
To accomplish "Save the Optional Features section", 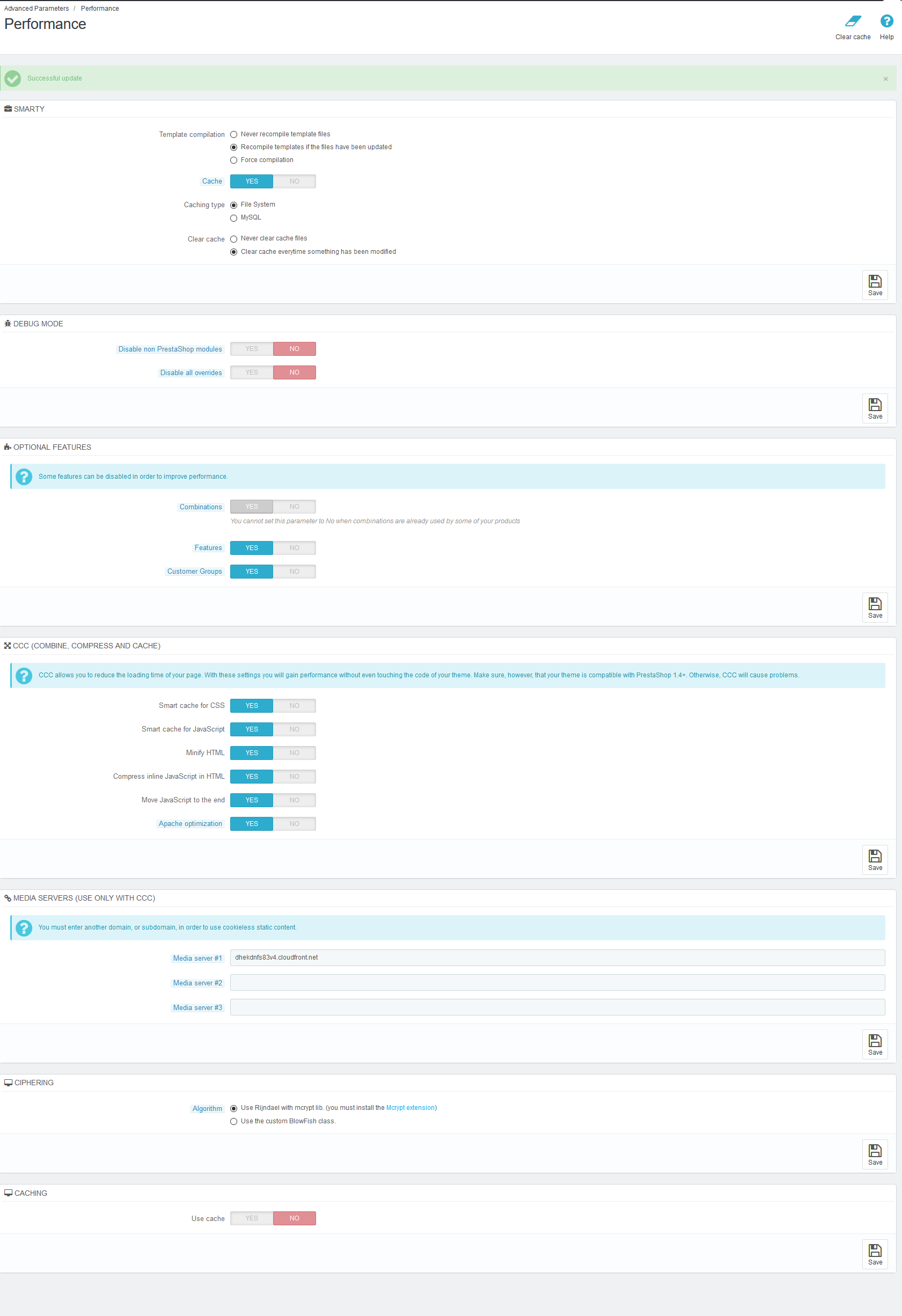I will pyautogui.click(x=875, y=608).
